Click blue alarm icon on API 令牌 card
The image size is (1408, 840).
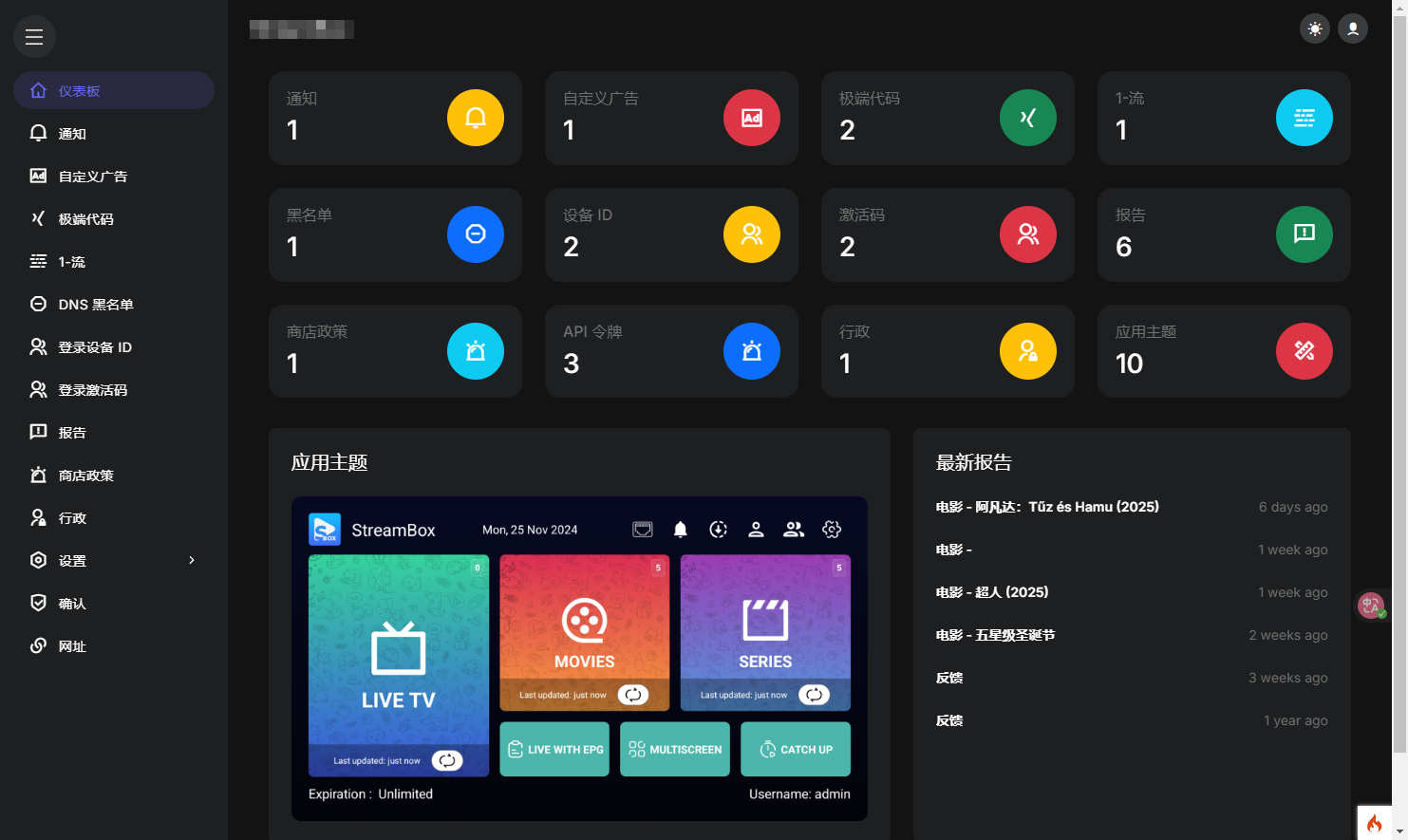[x=752, y=351]
